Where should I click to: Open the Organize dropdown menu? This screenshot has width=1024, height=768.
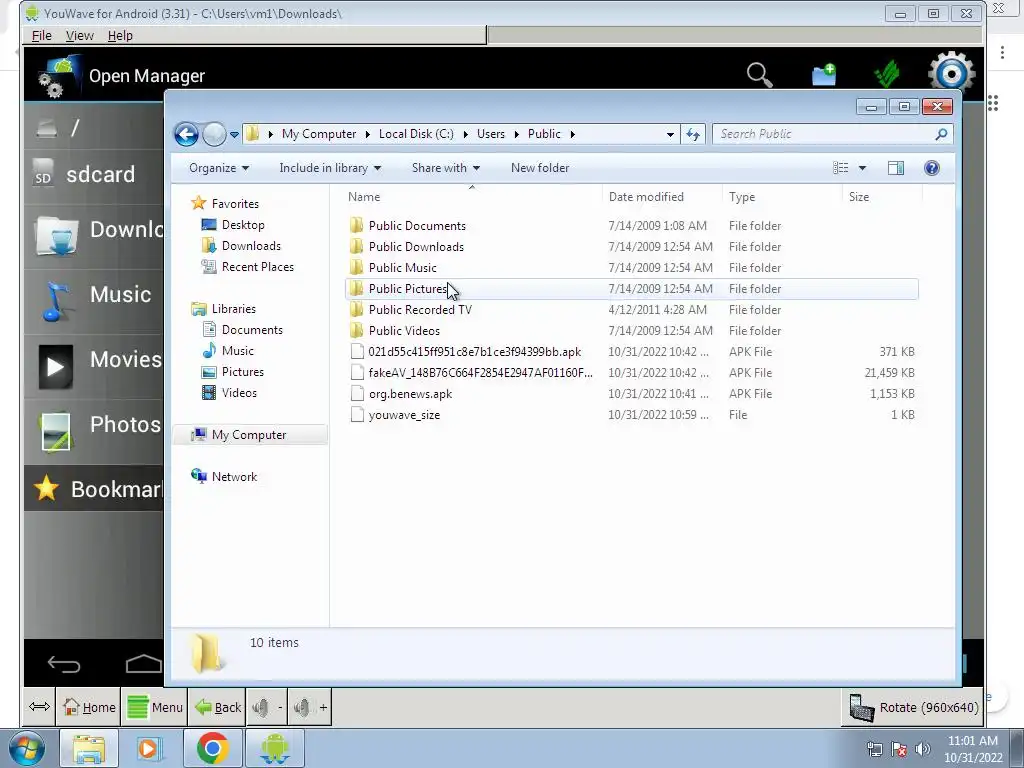point(219,168)
